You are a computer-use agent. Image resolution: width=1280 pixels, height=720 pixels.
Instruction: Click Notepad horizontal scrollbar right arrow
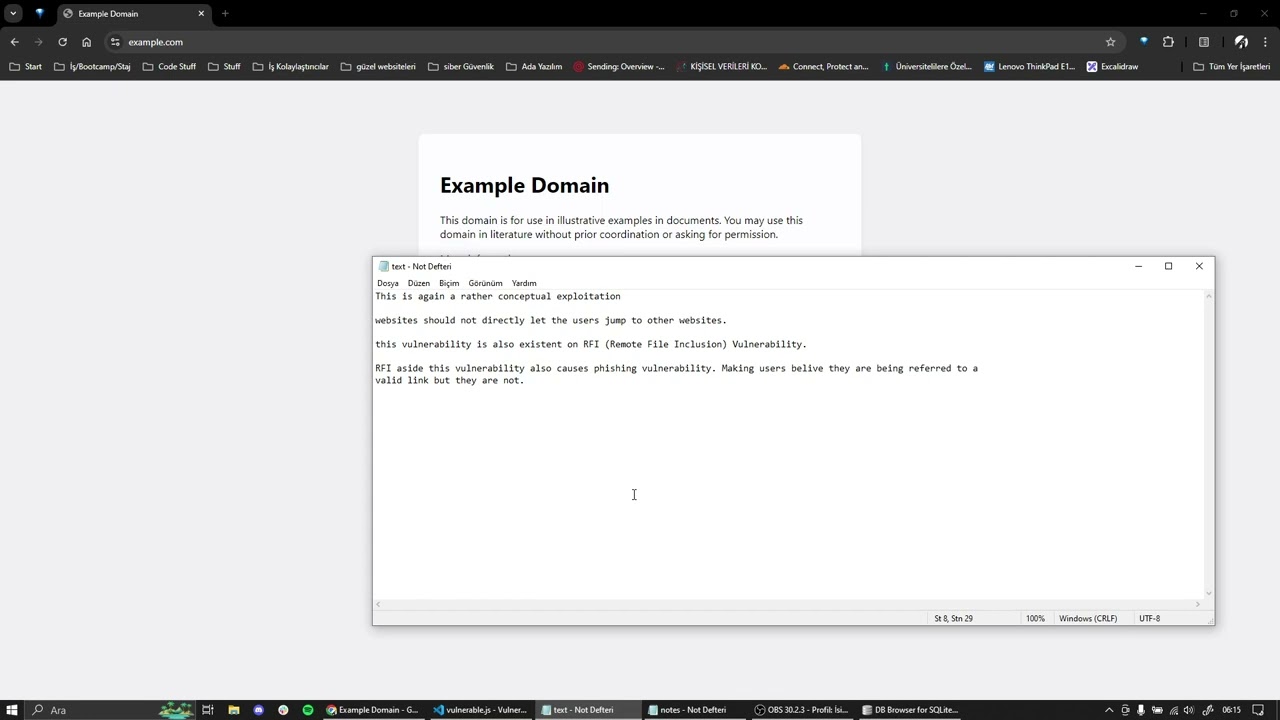1197,604
